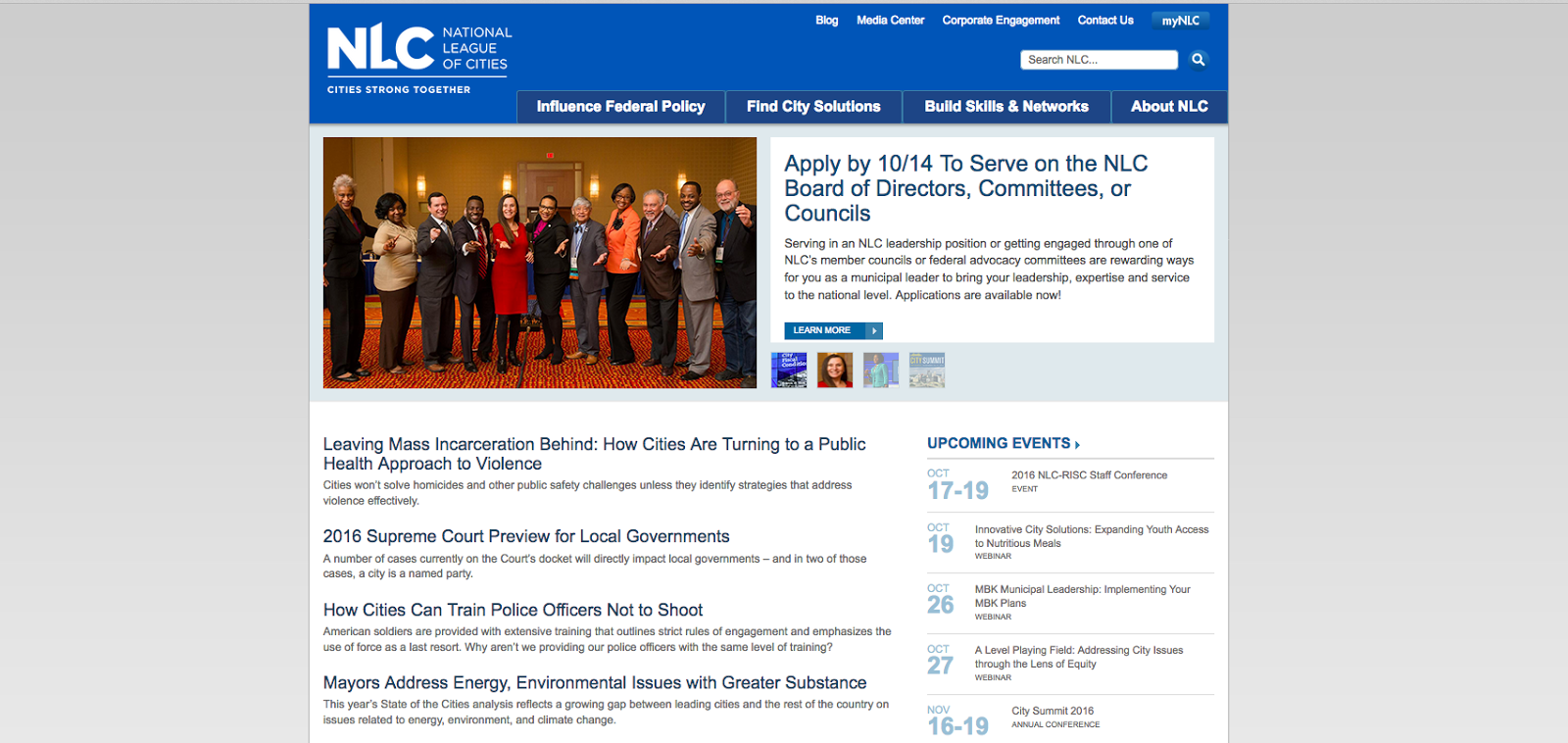Image resolution: width=1568 pixels, height=743 pixels.
Task: Go to the Media Center
Action: (x=890, y=21)
